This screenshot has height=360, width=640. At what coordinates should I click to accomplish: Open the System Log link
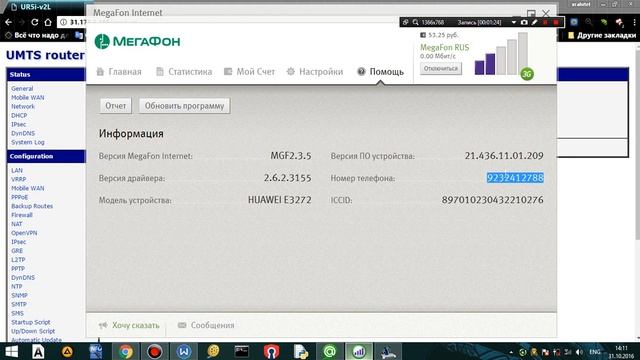(27, 142)
